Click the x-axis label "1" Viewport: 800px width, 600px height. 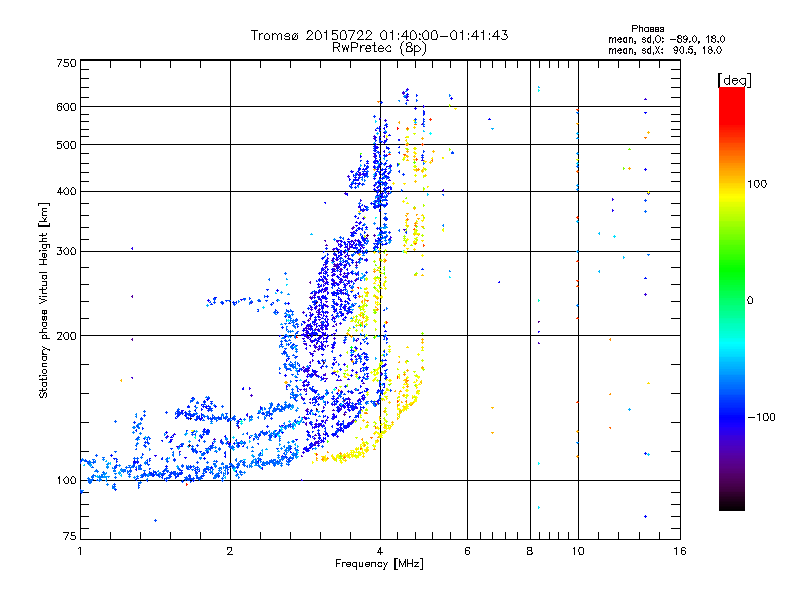tap(80, 551)
